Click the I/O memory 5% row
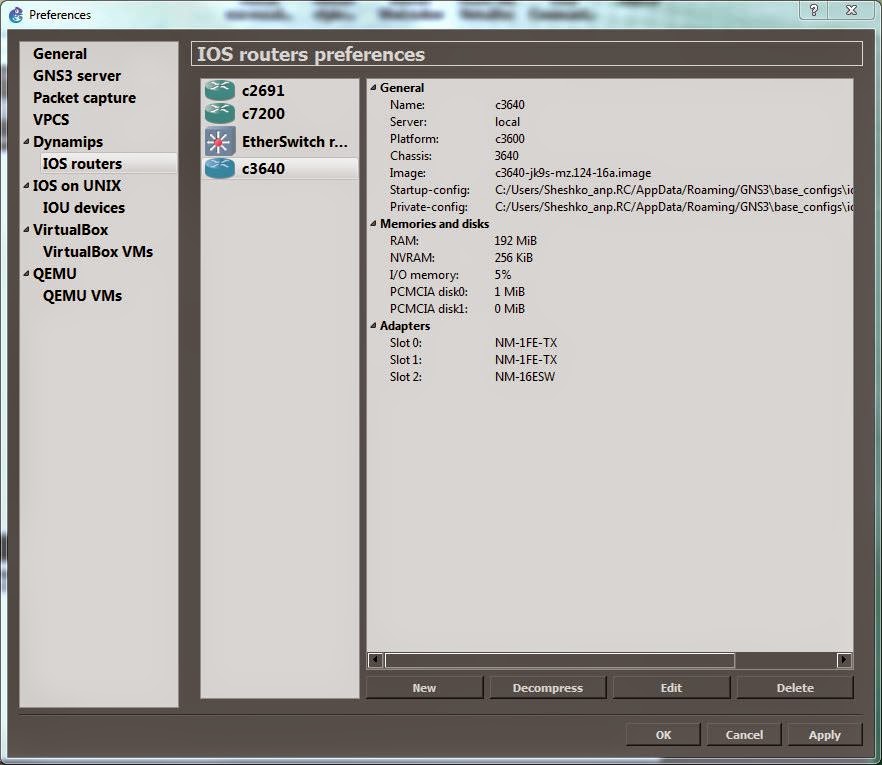The image size is (882, 765). pyautogui.click(x=610, y=274)
